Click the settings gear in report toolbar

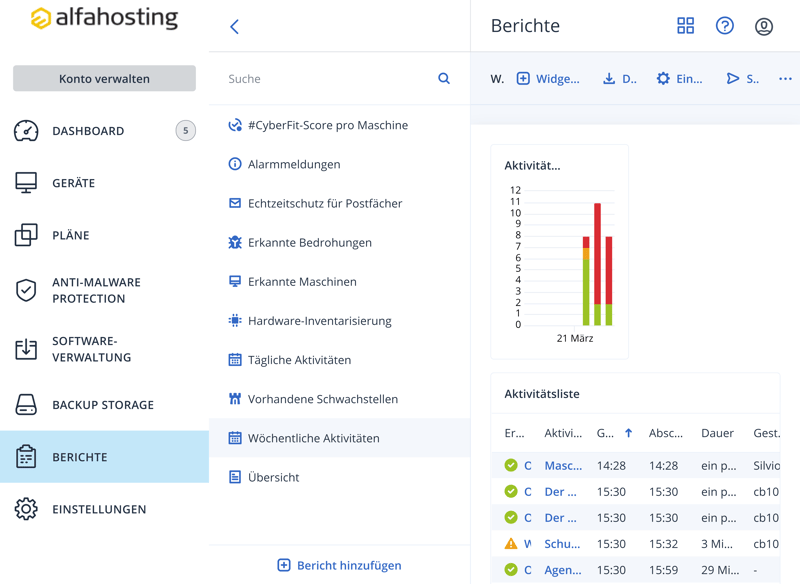point(663,79)
